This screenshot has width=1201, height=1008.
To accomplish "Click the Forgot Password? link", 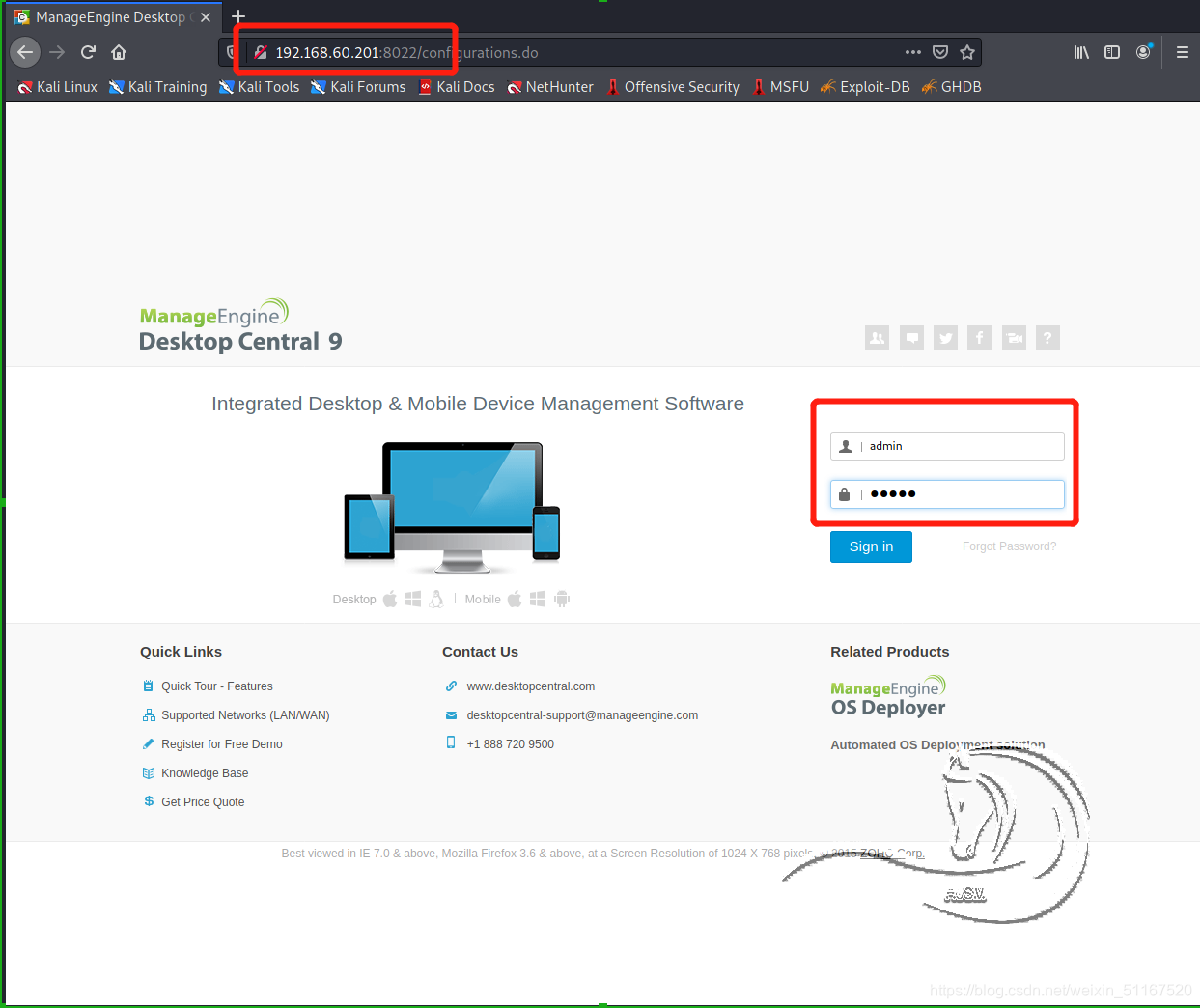I will point(1009,546).
